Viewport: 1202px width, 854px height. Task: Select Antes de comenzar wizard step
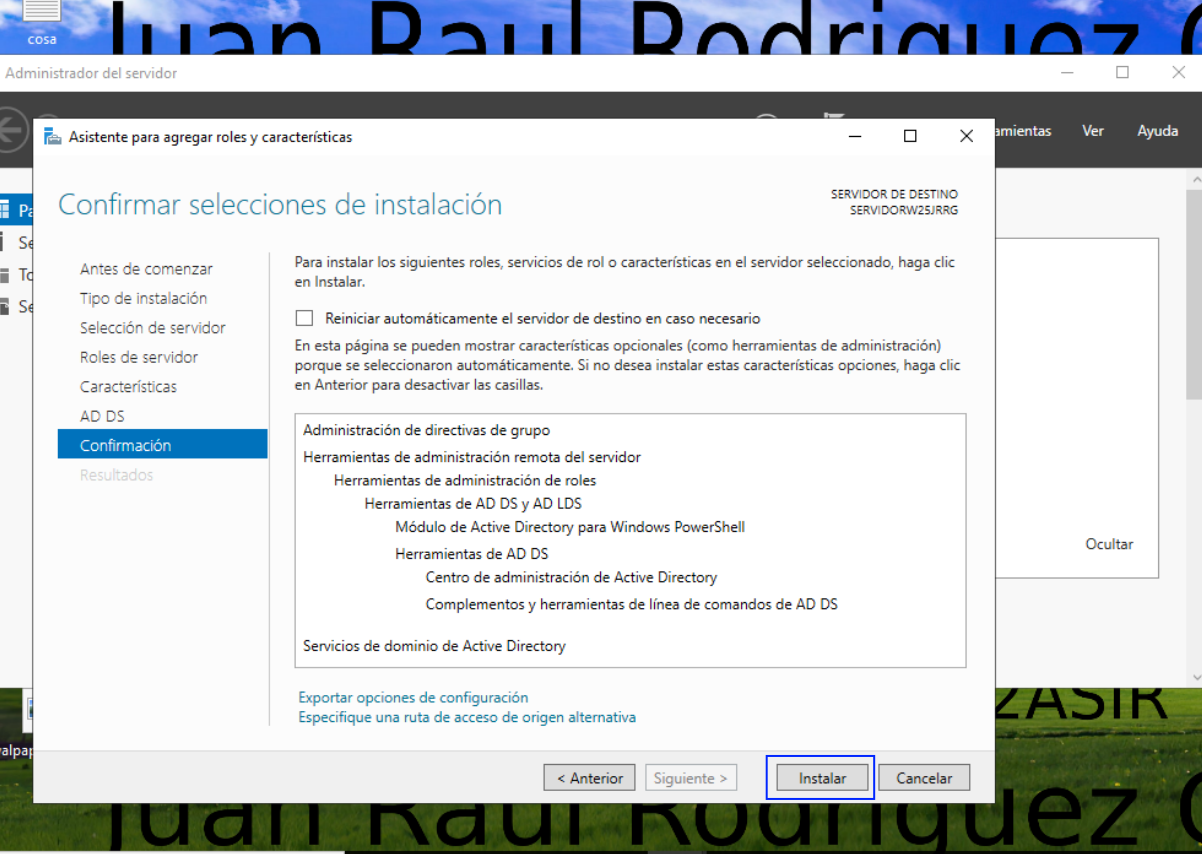pos(146,269)
